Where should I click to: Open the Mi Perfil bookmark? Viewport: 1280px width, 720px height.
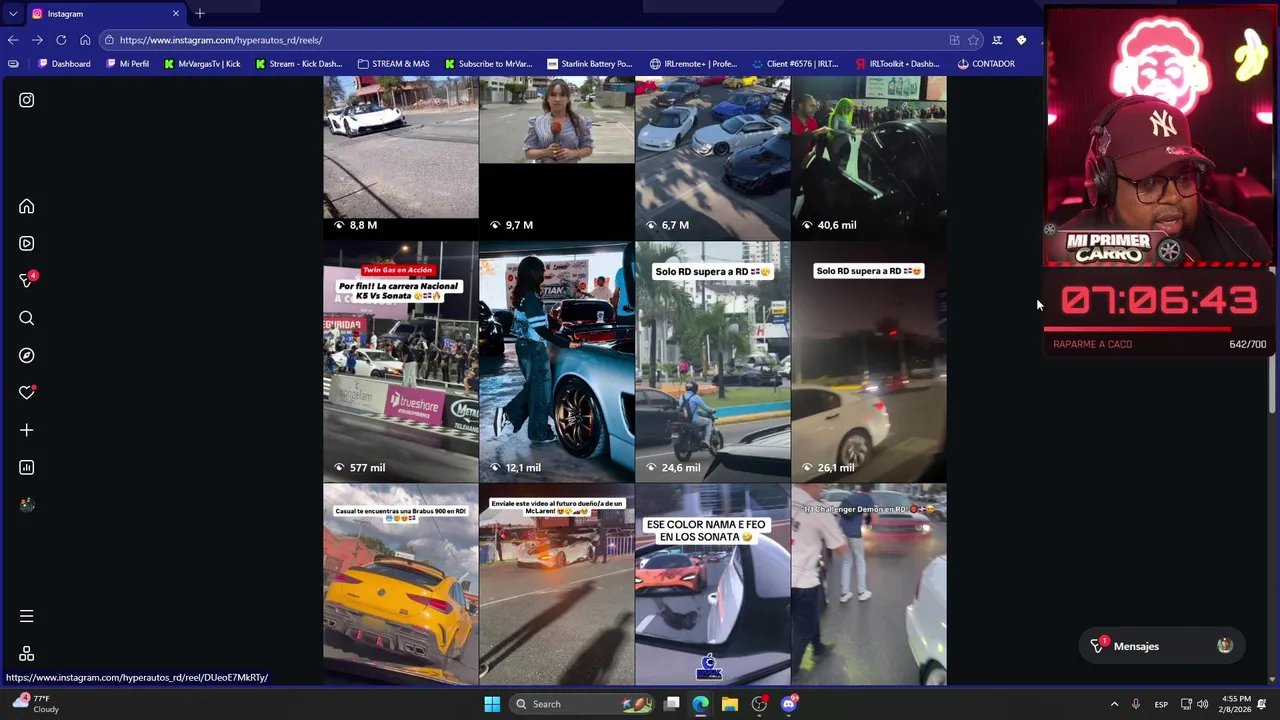tap(126, 64)
